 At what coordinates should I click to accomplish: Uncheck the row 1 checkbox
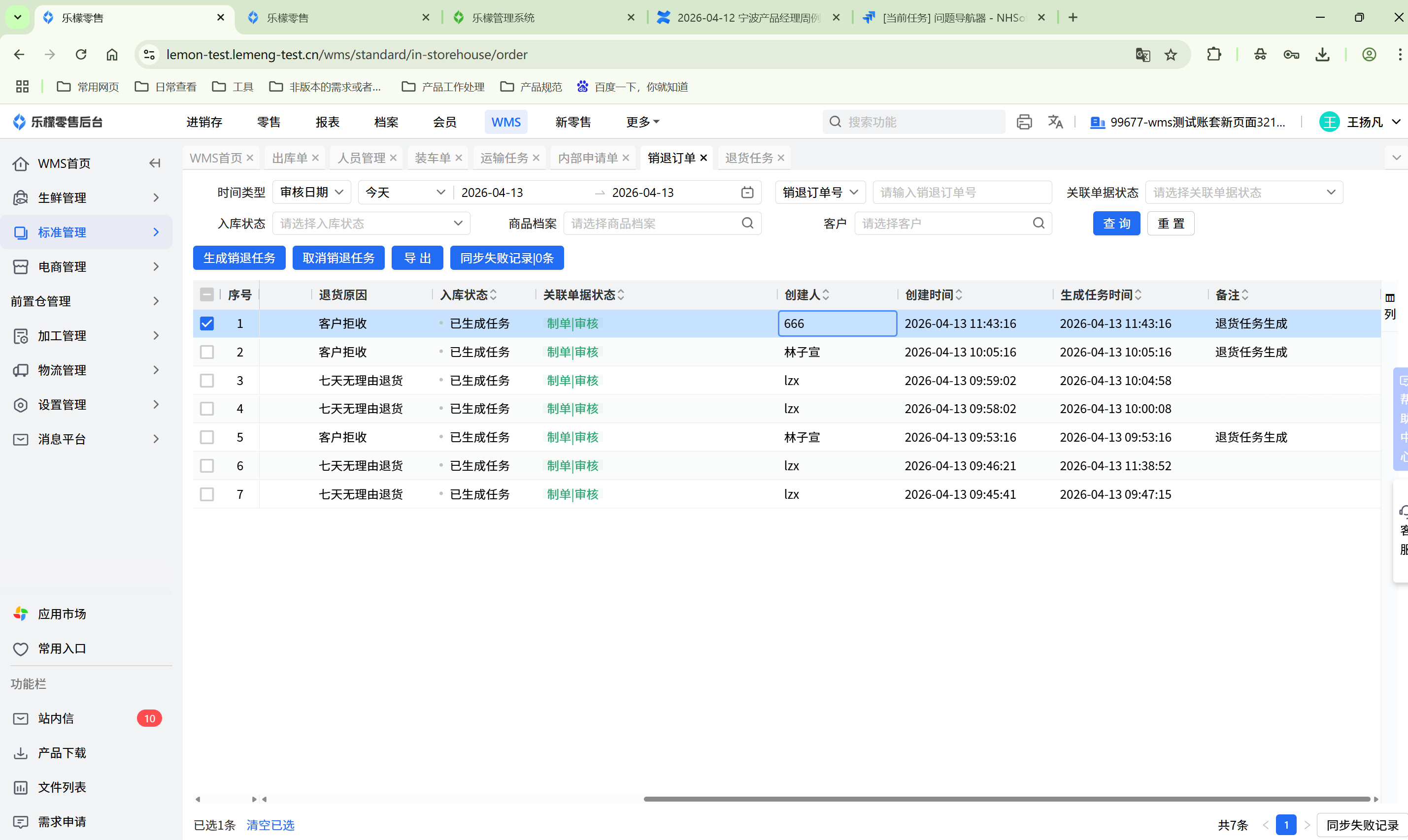click(x=207, y=324)
